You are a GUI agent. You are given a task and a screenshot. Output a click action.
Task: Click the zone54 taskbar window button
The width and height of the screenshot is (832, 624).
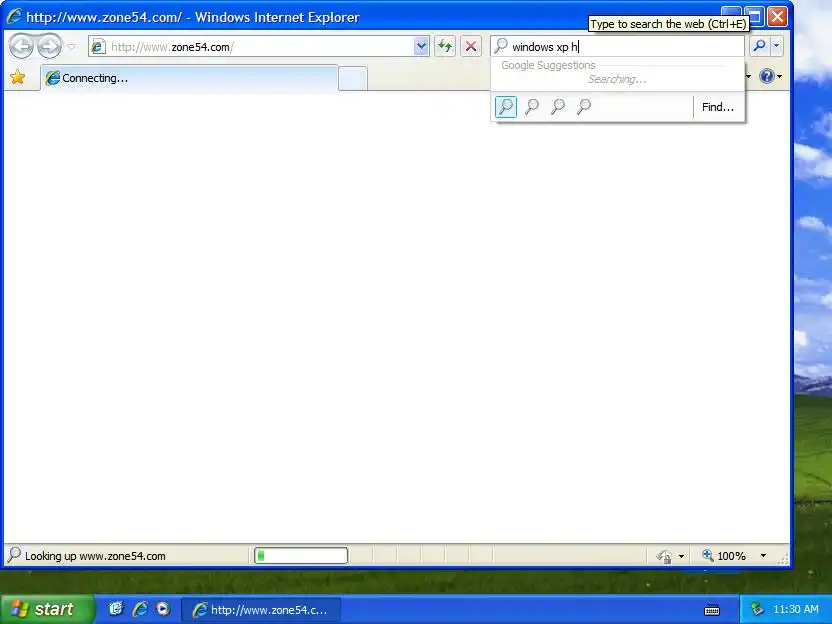(261, 610)
